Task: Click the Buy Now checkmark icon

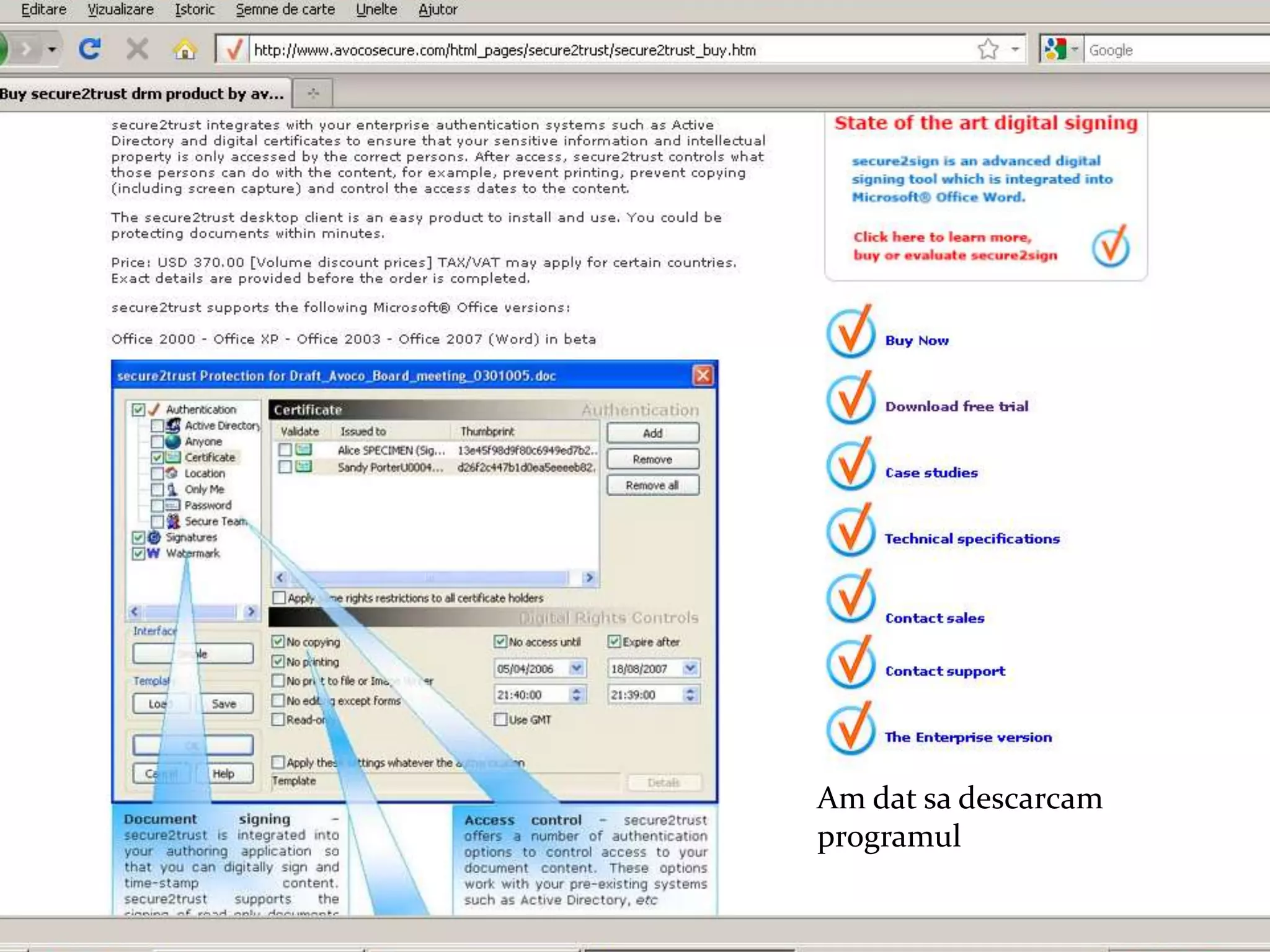Action: [x=851, y=331]
